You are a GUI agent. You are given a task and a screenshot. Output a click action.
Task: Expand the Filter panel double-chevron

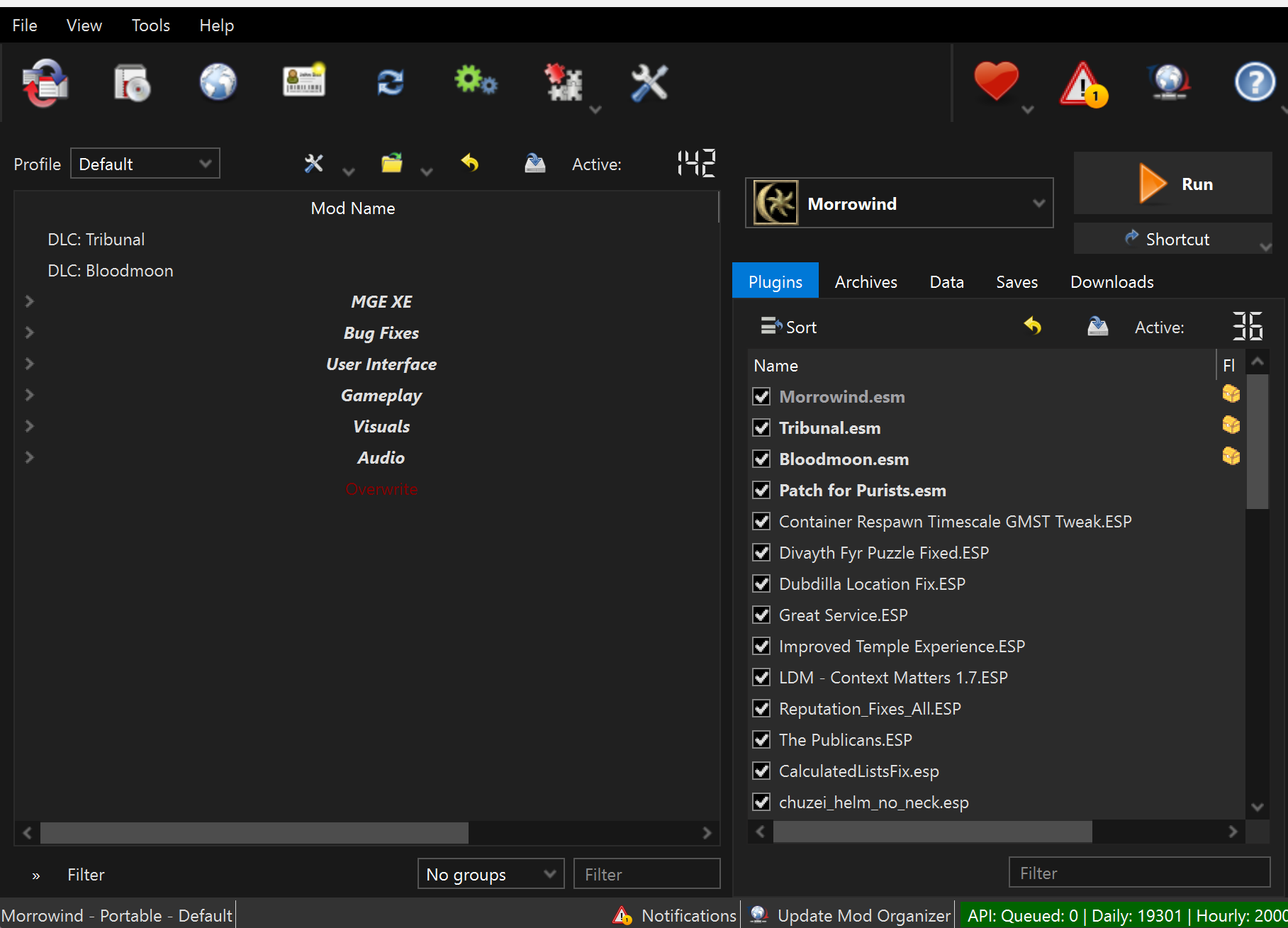point(36,876)
